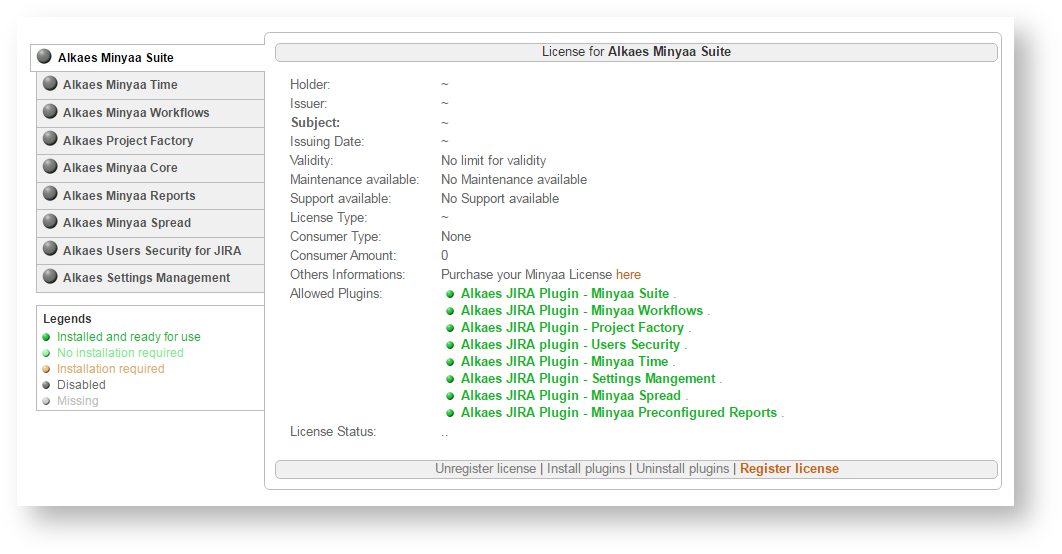Click grey status icon beside Alkaes Minyaa Time

point(50,84)
